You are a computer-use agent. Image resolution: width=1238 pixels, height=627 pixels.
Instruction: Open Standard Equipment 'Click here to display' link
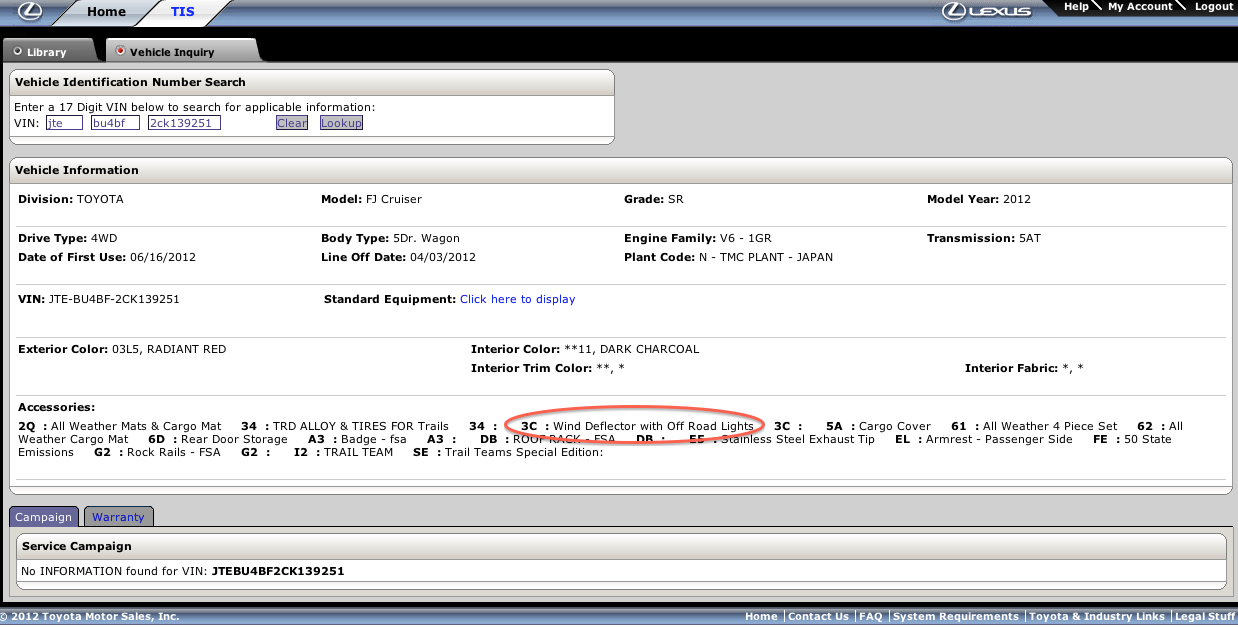(517, 299)
